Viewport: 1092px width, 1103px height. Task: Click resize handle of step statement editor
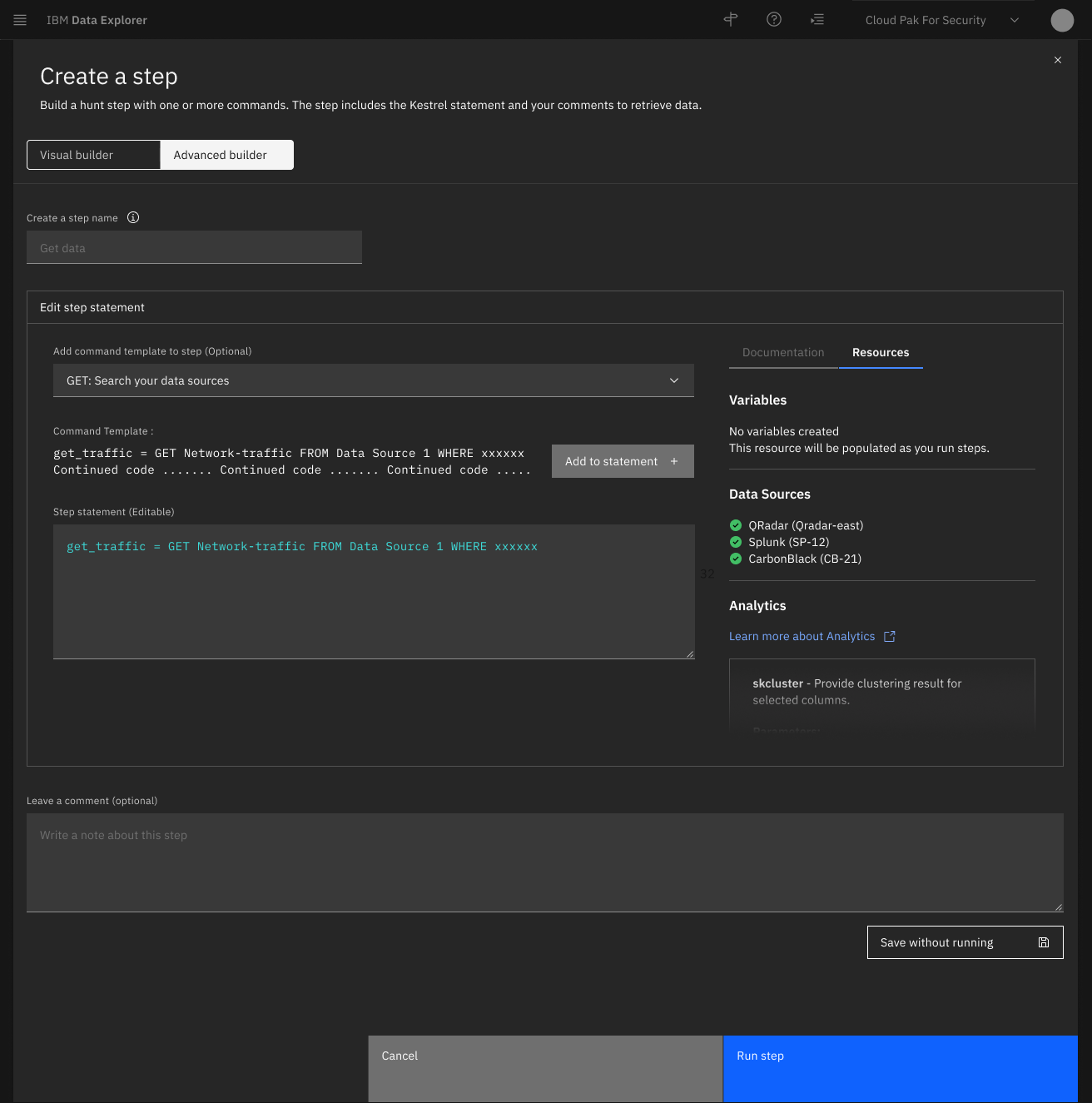(x=690, y=654)
